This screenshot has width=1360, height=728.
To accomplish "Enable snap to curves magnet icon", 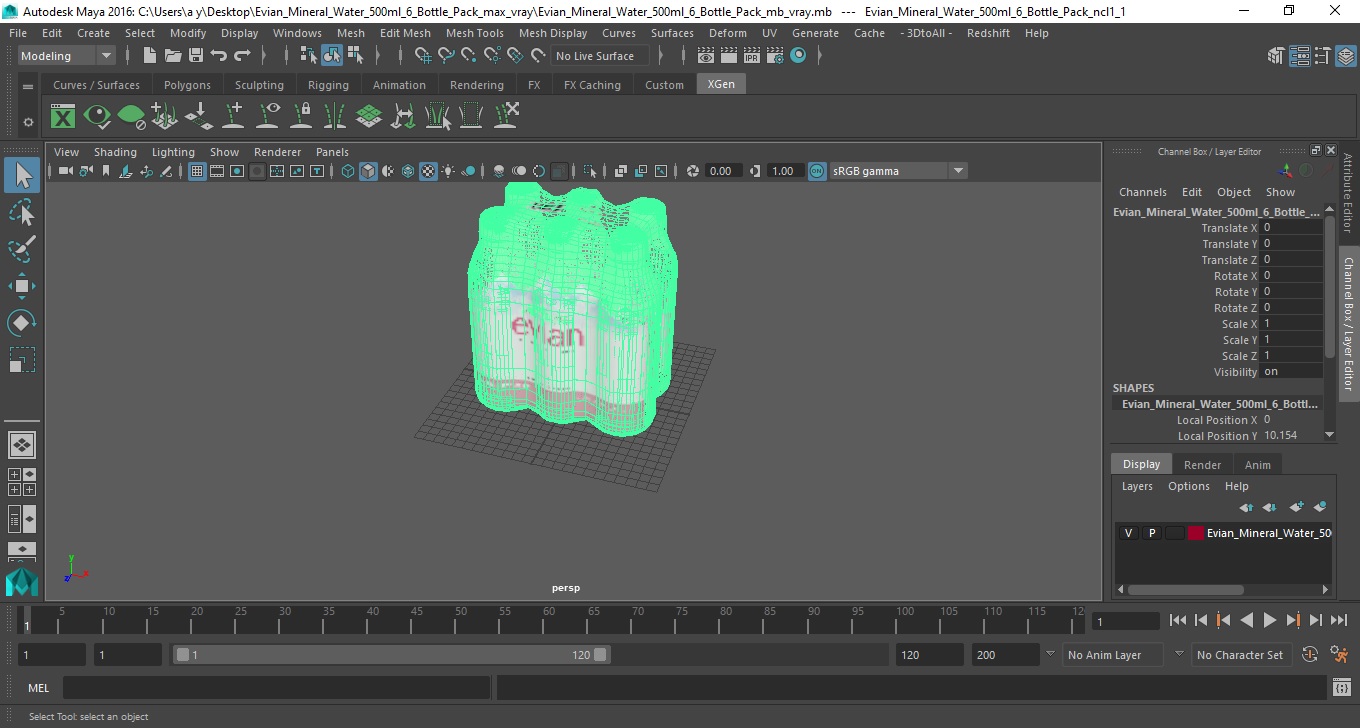I will click(446, 56).
